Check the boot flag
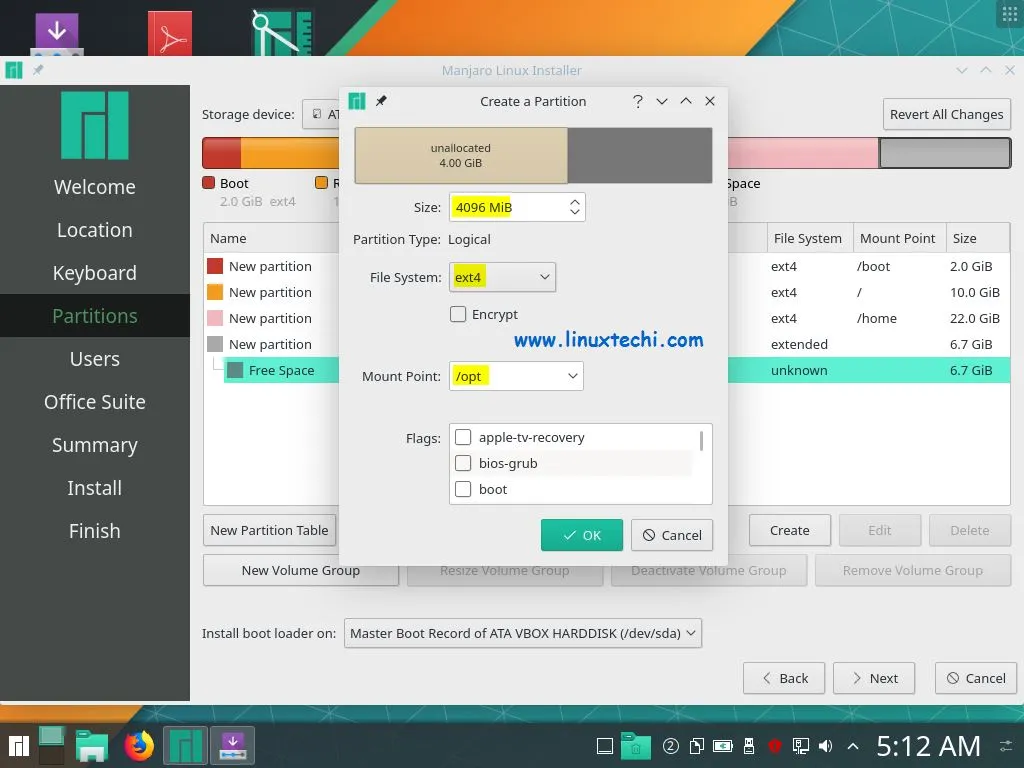The height and width of the screenshot is (768, 1024). click(463, 489)
